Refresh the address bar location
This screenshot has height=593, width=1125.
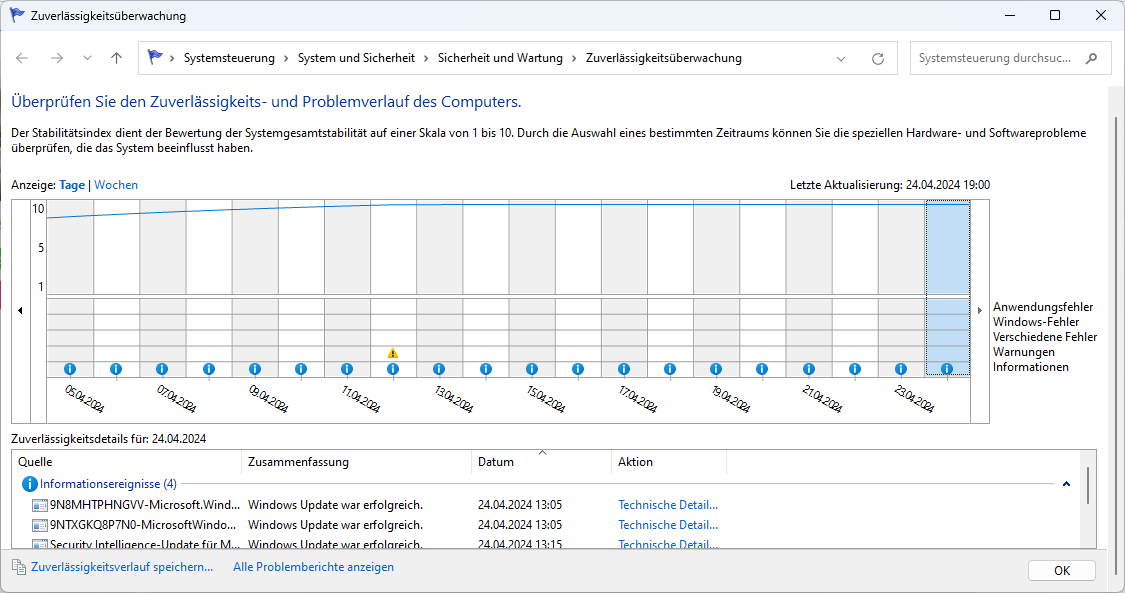point(878,59)
